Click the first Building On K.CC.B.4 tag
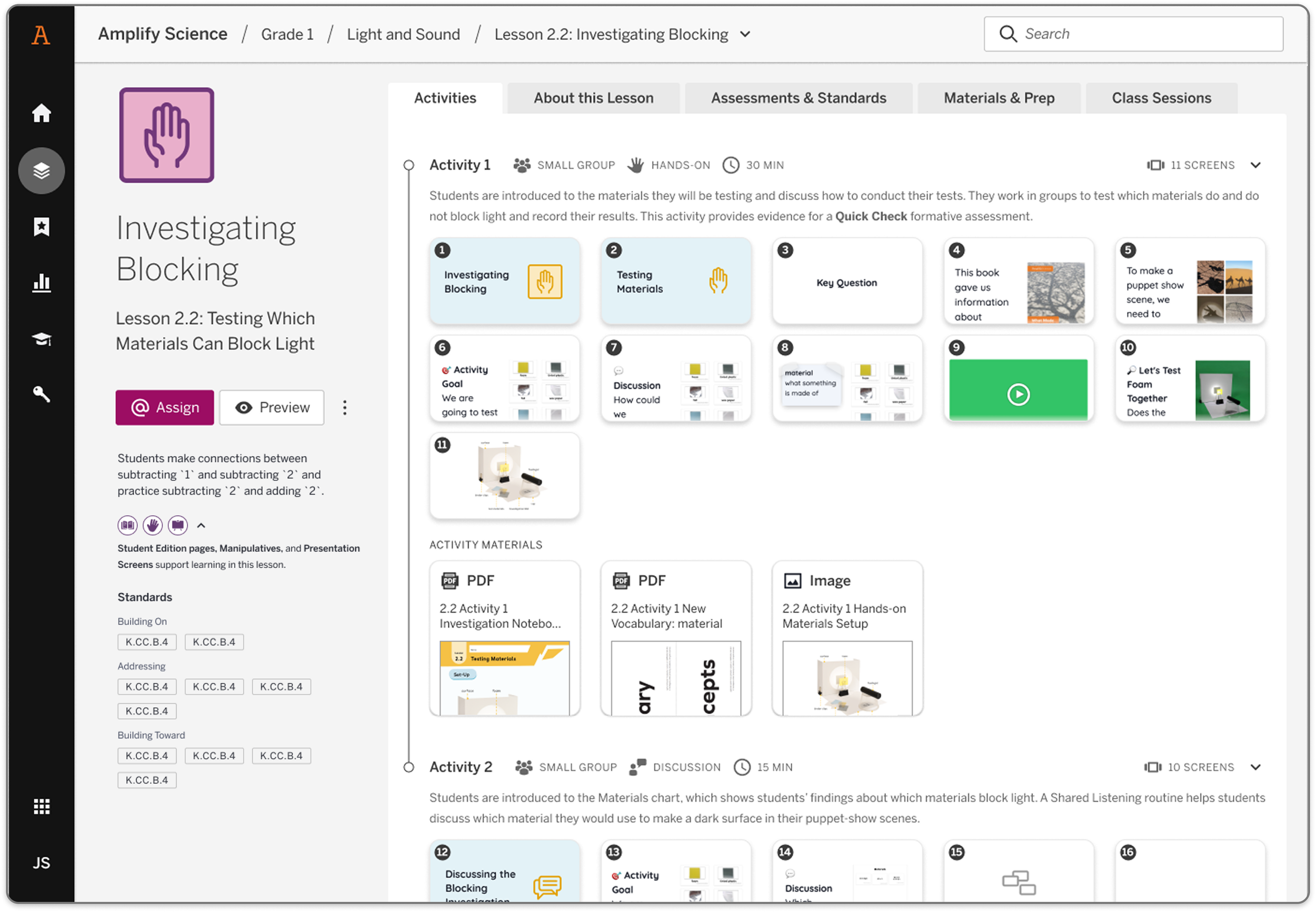Image resolution: width=1316 pixels, height=912 pixels. click(147, 642)
